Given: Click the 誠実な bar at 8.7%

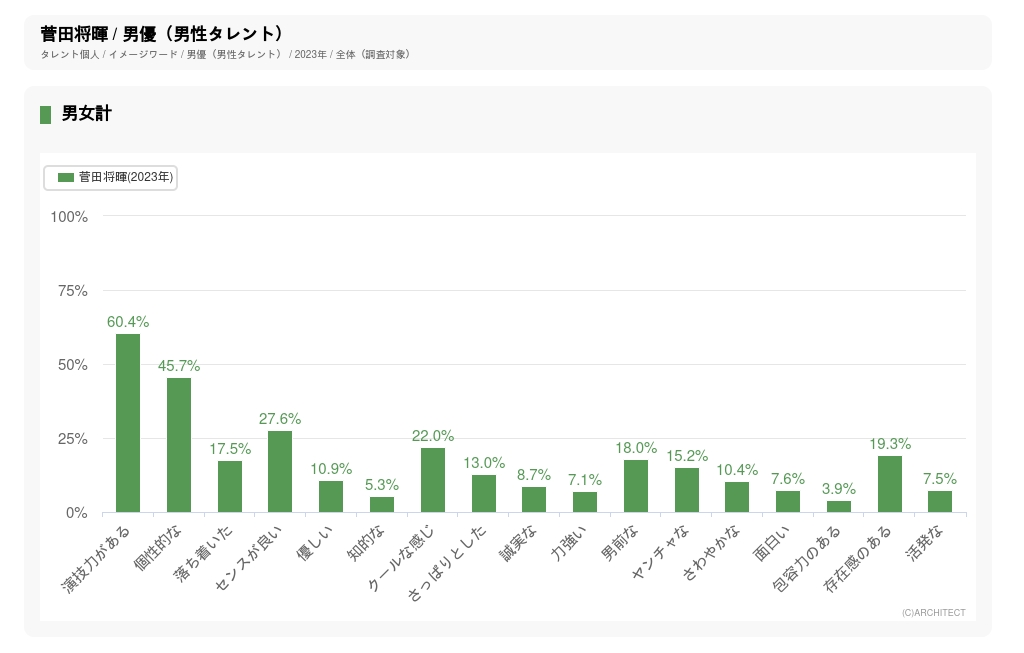Looking at the screenshot, I should tap(534, 500).
